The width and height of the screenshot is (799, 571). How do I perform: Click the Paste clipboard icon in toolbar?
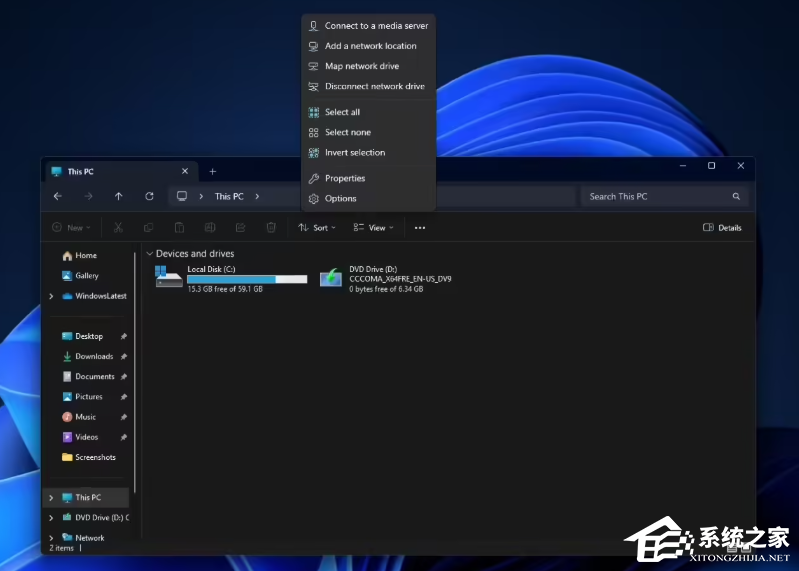click(179, 228)
